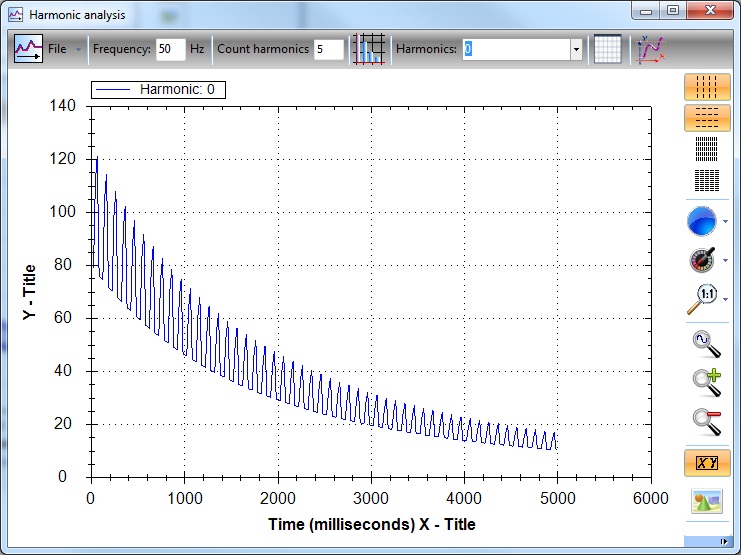
Task: Click the curve plot axes icon
Action: click(x=650, y=49)
